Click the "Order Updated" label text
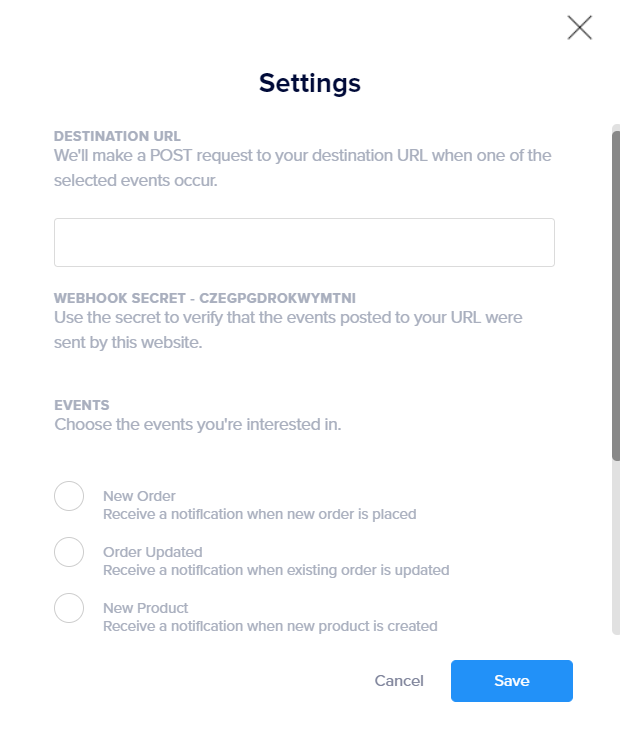This screenshot has width=620, height=739. click(x=152, y=552)
